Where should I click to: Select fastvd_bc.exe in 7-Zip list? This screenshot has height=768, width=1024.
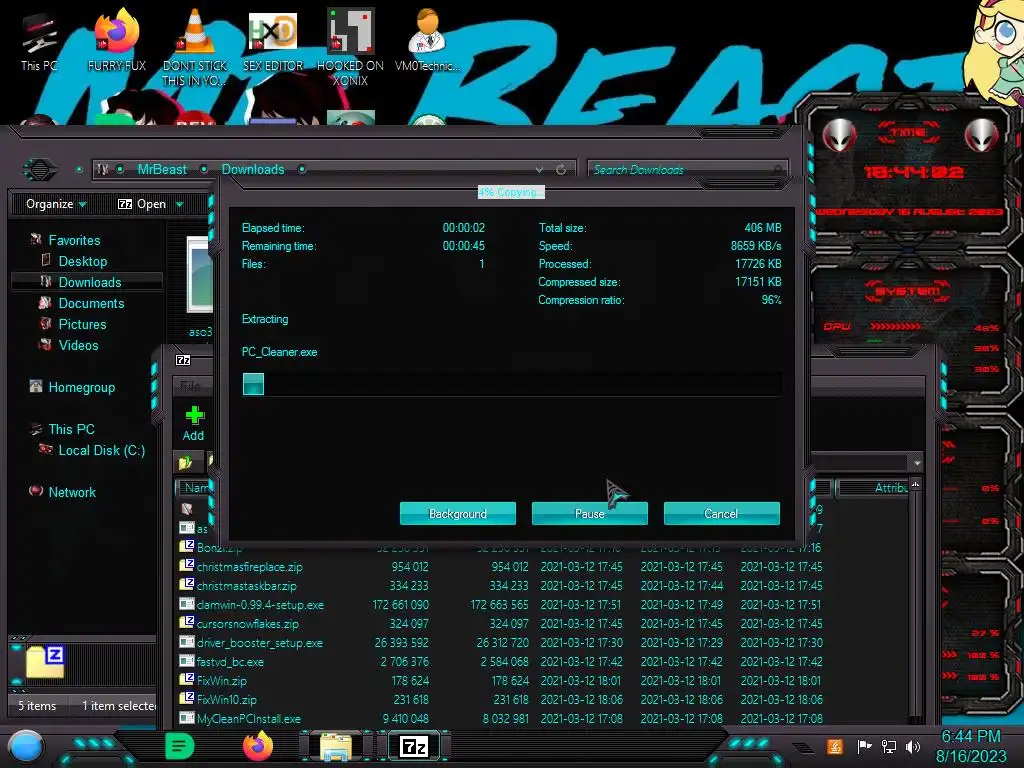230,662
